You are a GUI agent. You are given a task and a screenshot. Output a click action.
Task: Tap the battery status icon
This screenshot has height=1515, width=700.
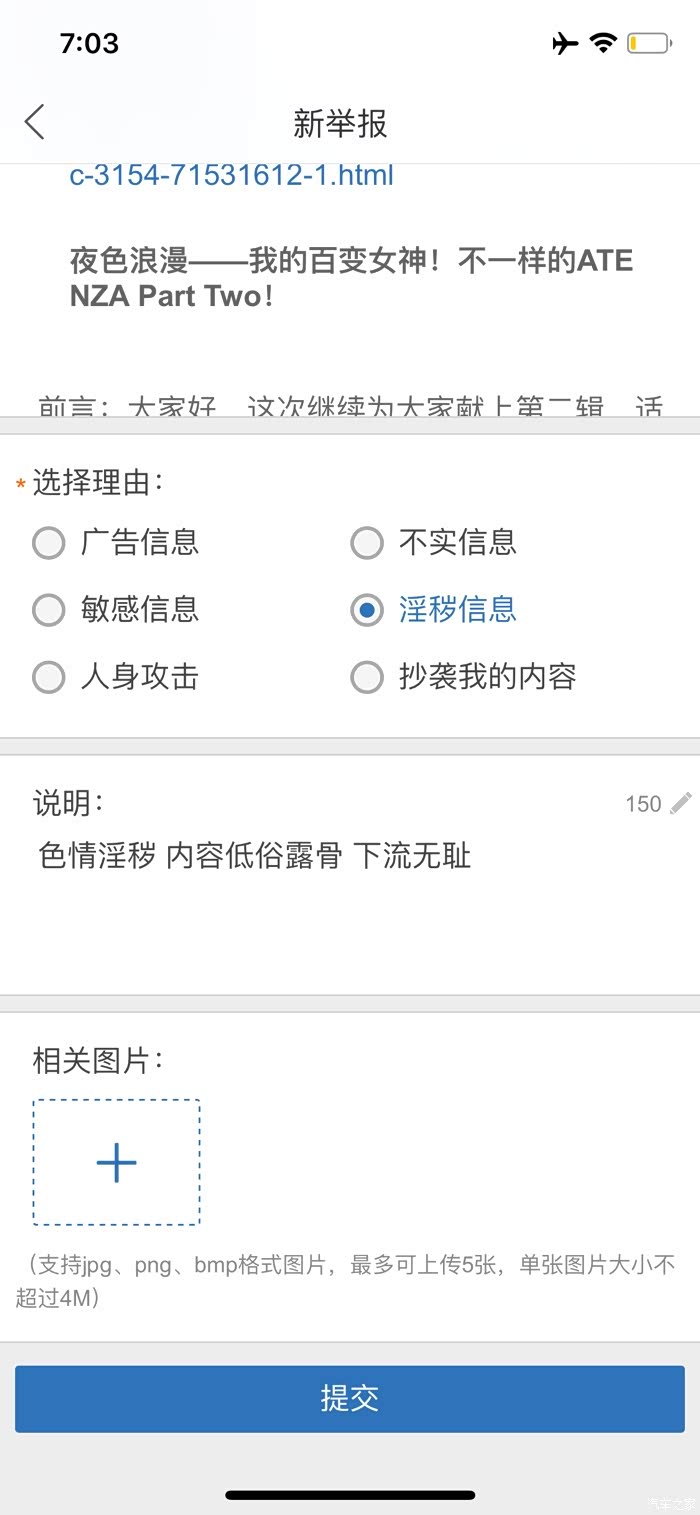coord(648,43)
